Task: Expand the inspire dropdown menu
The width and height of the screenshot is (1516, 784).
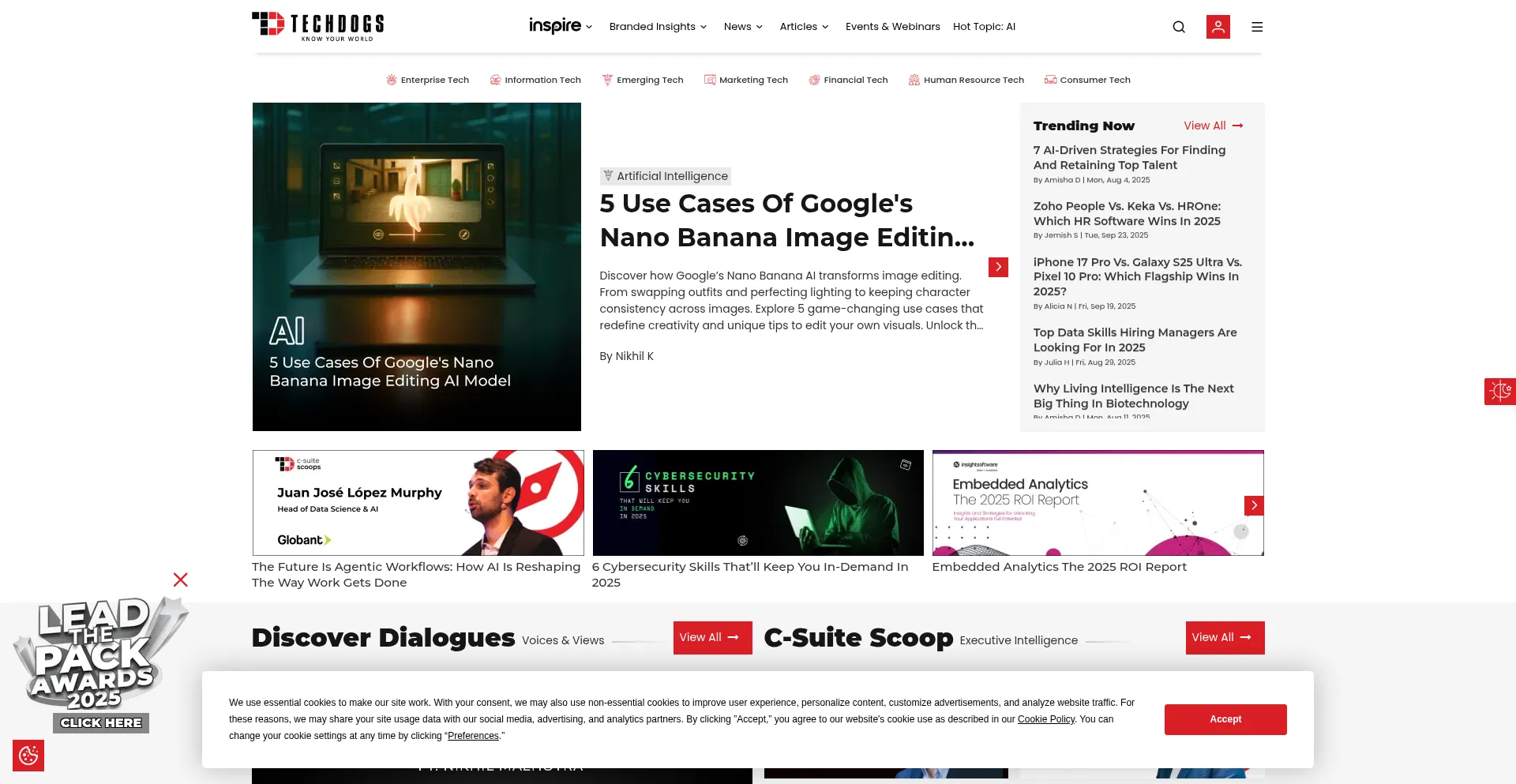Action: [561, 26]
